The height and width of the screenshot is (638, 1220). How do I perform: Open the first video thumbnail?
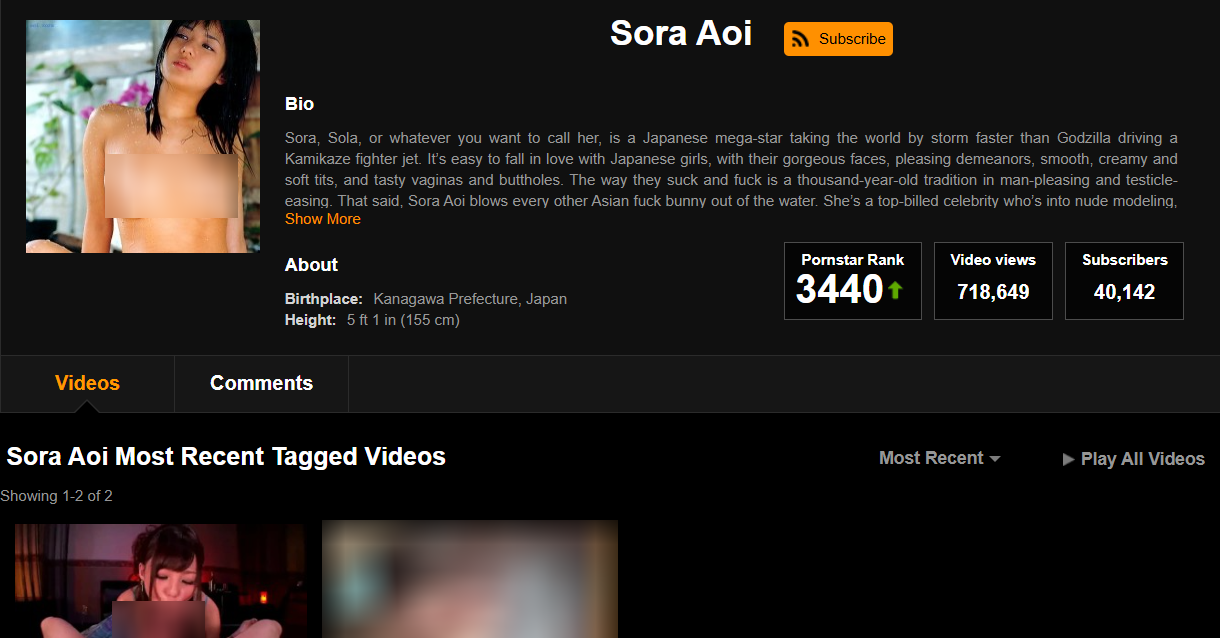(160, 580)
